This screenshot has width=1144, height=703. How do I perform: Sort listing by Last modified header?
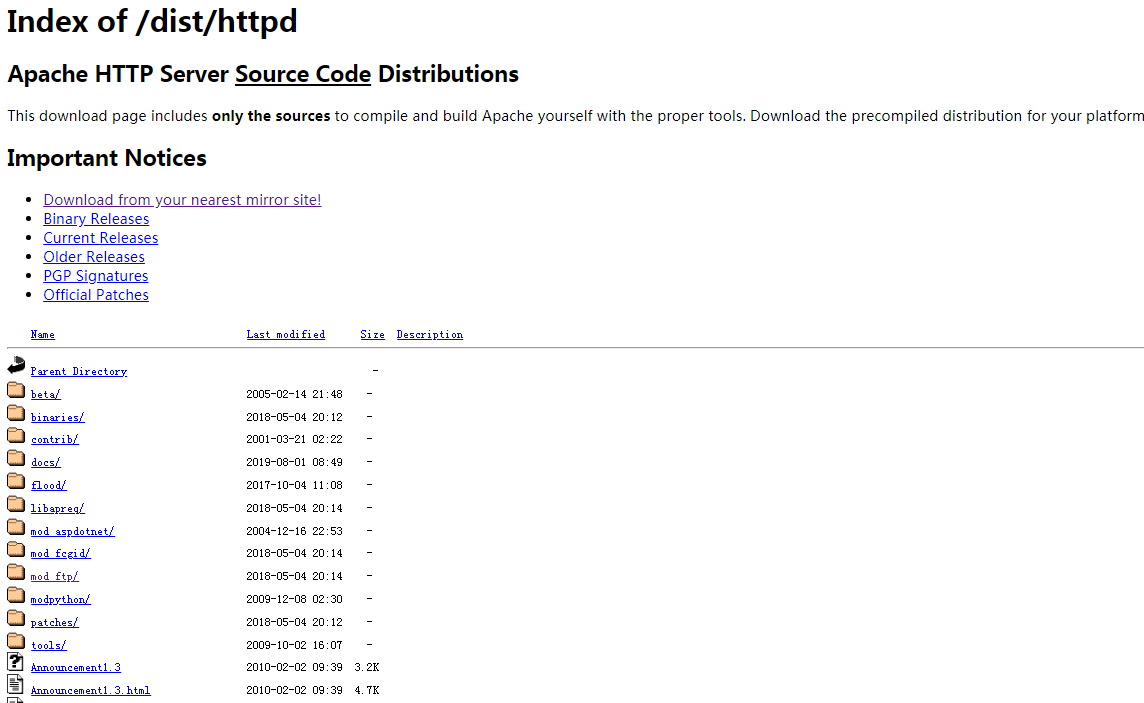(x=286, y=335)
